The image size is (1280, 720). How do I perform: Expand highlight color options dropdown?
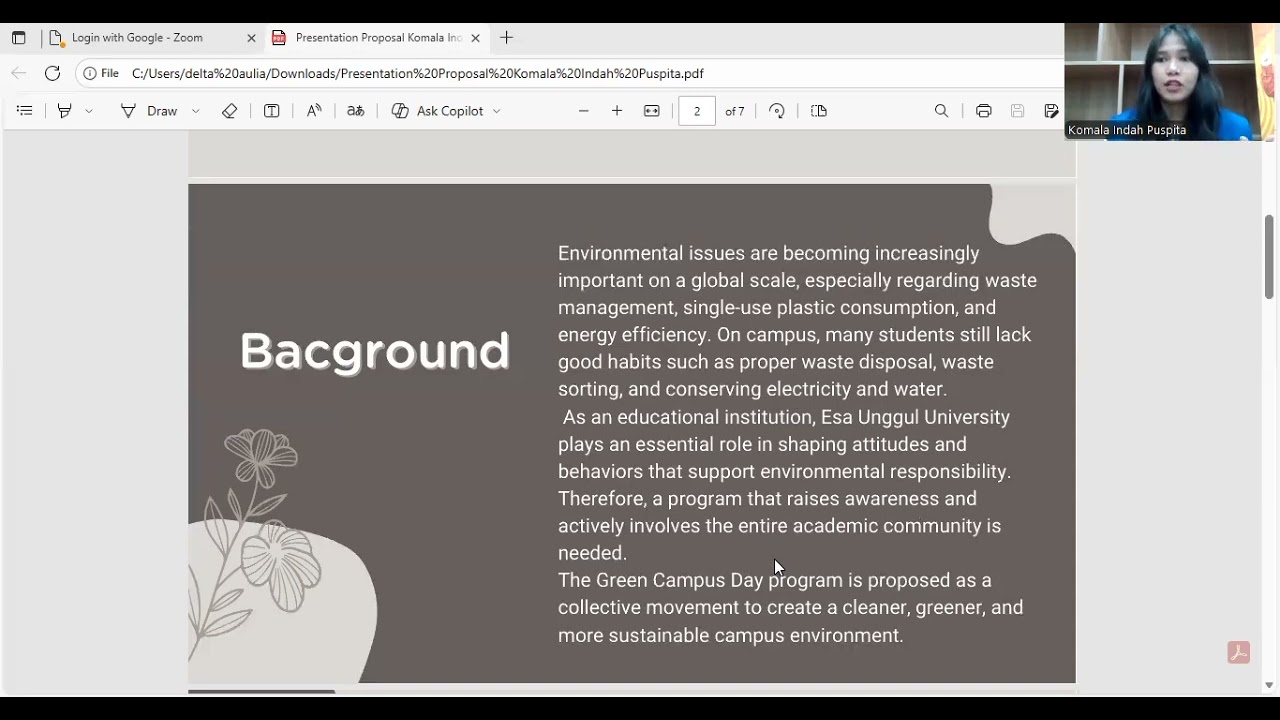[x=89, y=111]
